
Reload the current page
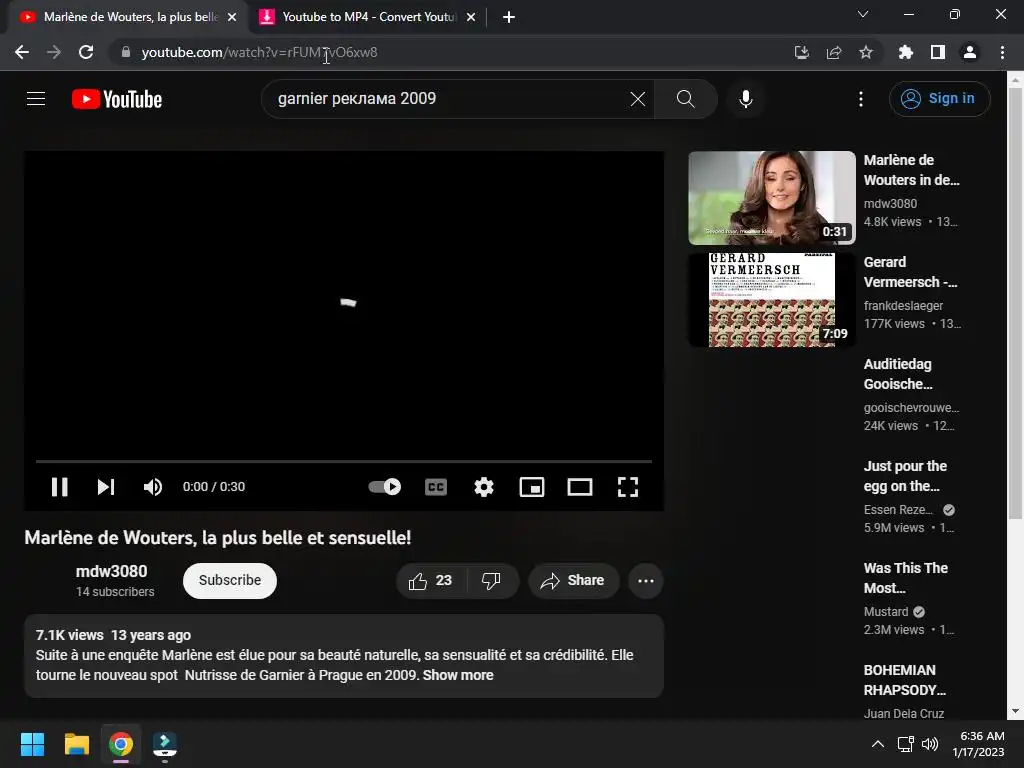[x=86, y=52]
